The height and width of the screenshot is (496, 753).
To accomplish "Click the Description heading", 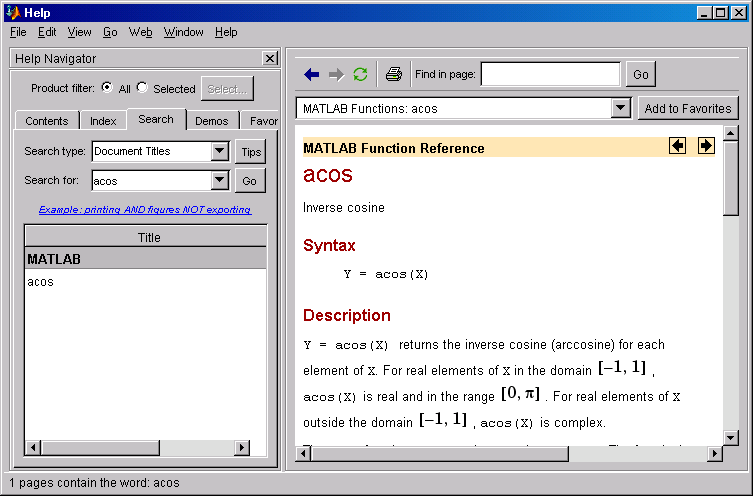I will pyautogui.click(x=347, y=315).
